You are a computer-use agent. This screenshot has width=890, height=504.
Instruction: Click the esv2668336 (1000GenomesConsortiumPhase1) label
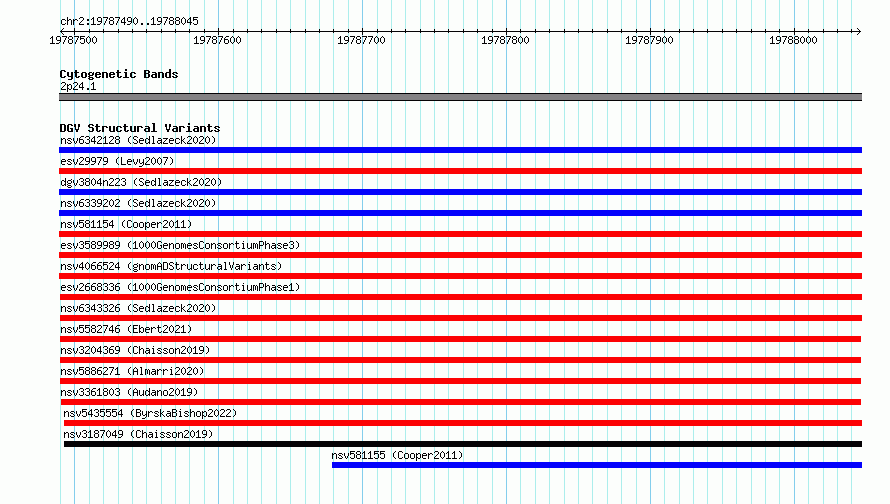tap(180, 287)
